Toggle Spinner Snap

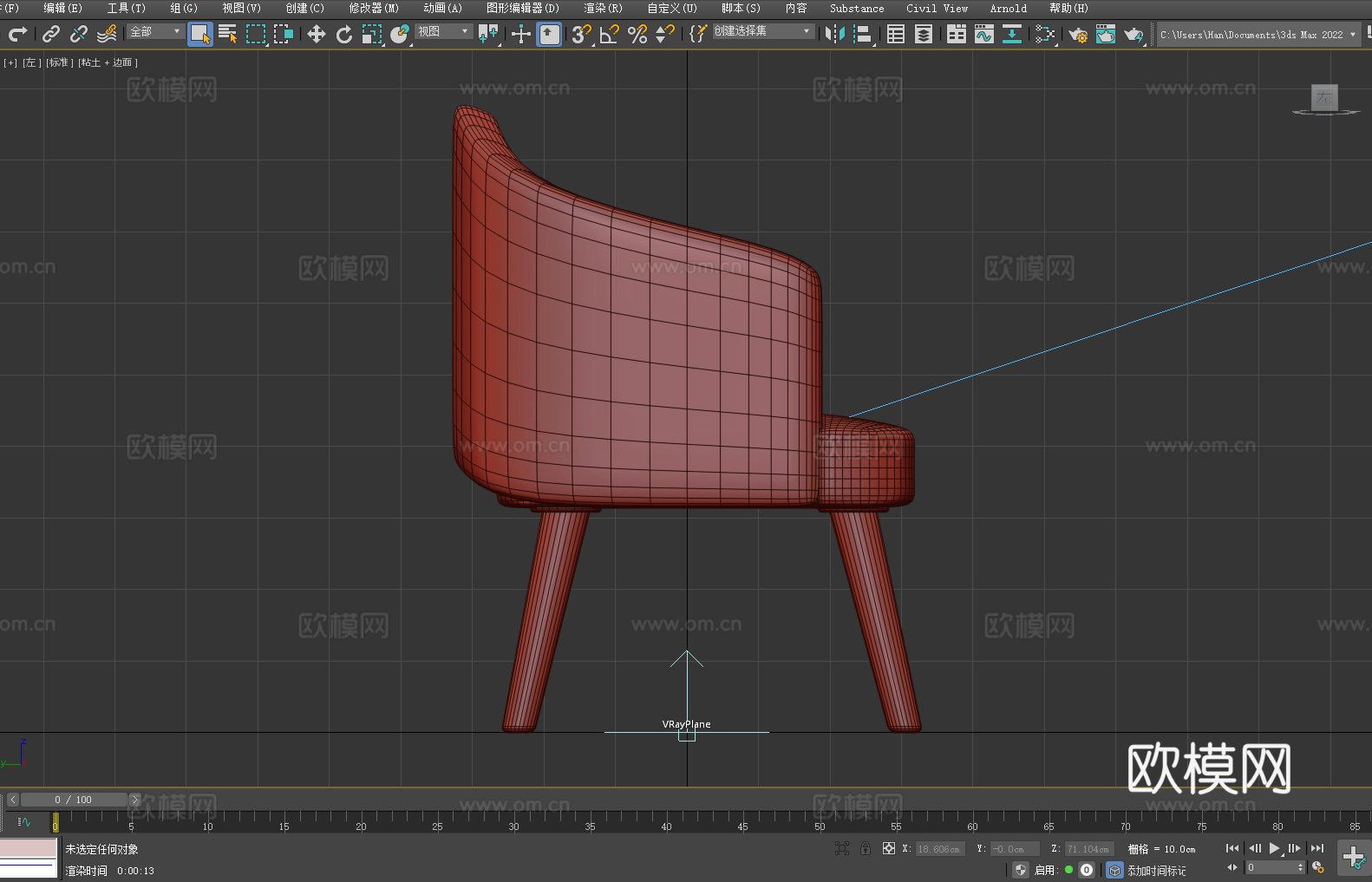click(665, 34)
